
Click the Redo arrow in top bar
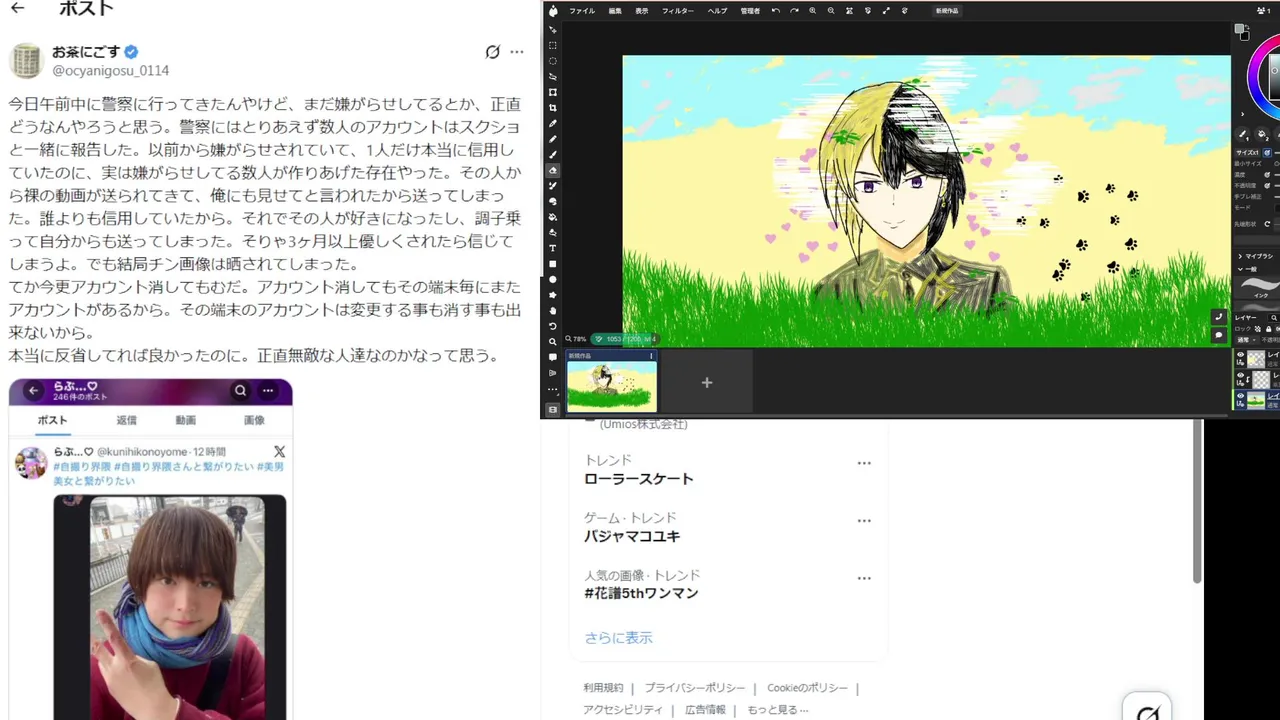click(794, 11)
